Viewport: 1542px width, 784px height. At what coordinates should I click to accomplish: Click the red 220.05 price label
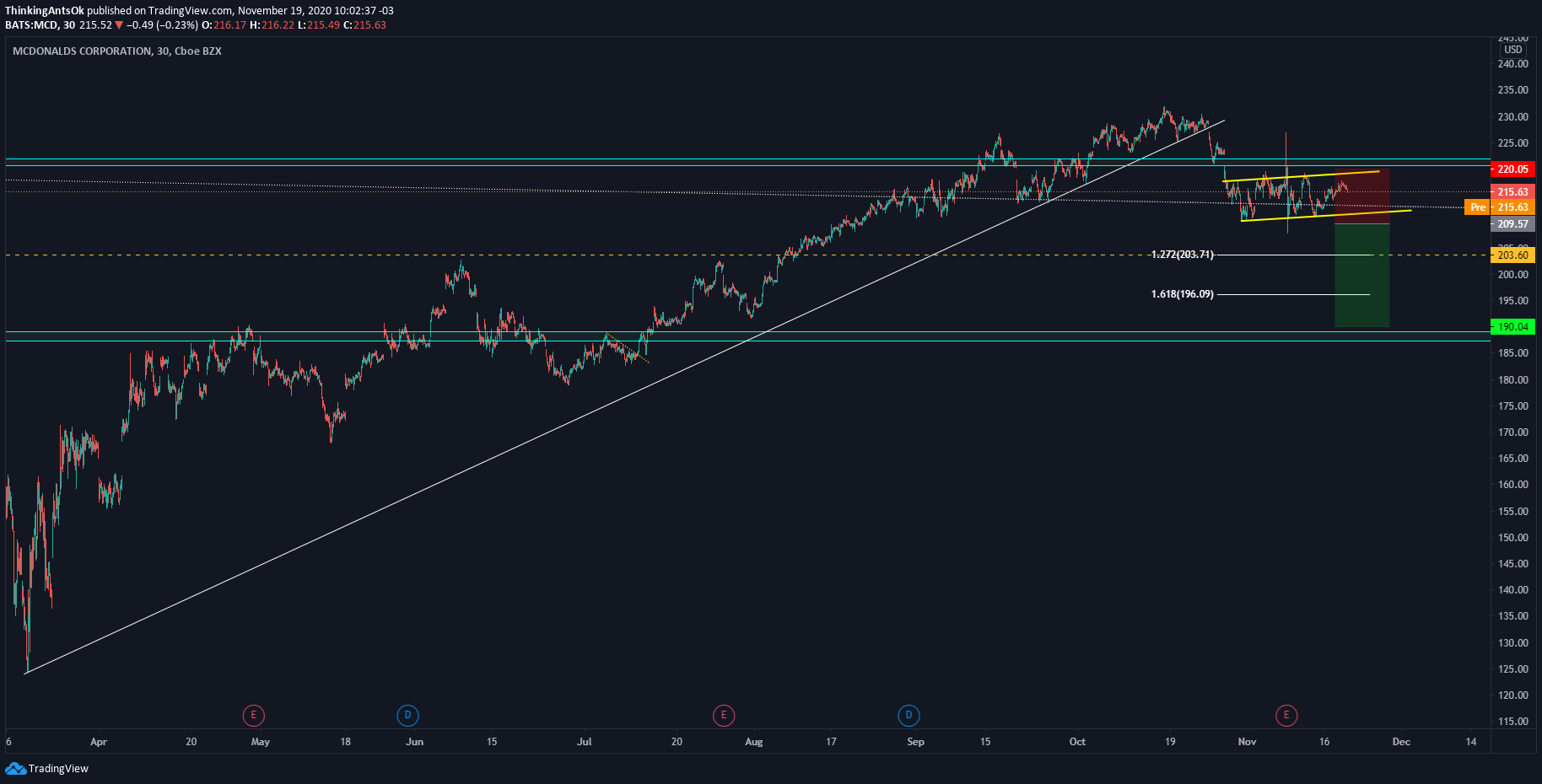tap(1513, 169)
